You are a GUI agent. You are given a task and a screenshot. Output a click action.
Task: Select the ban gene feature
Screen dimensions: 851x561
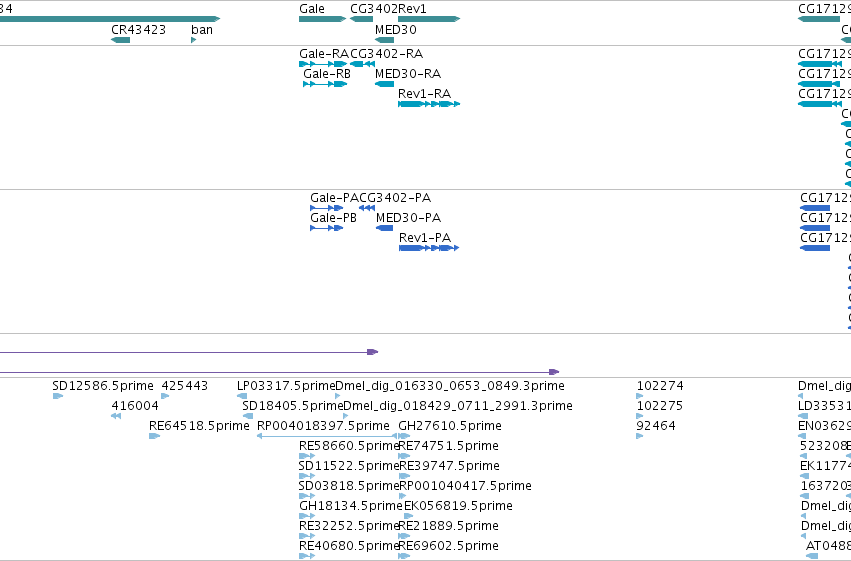pyautogui.click(x=194, y=40)
